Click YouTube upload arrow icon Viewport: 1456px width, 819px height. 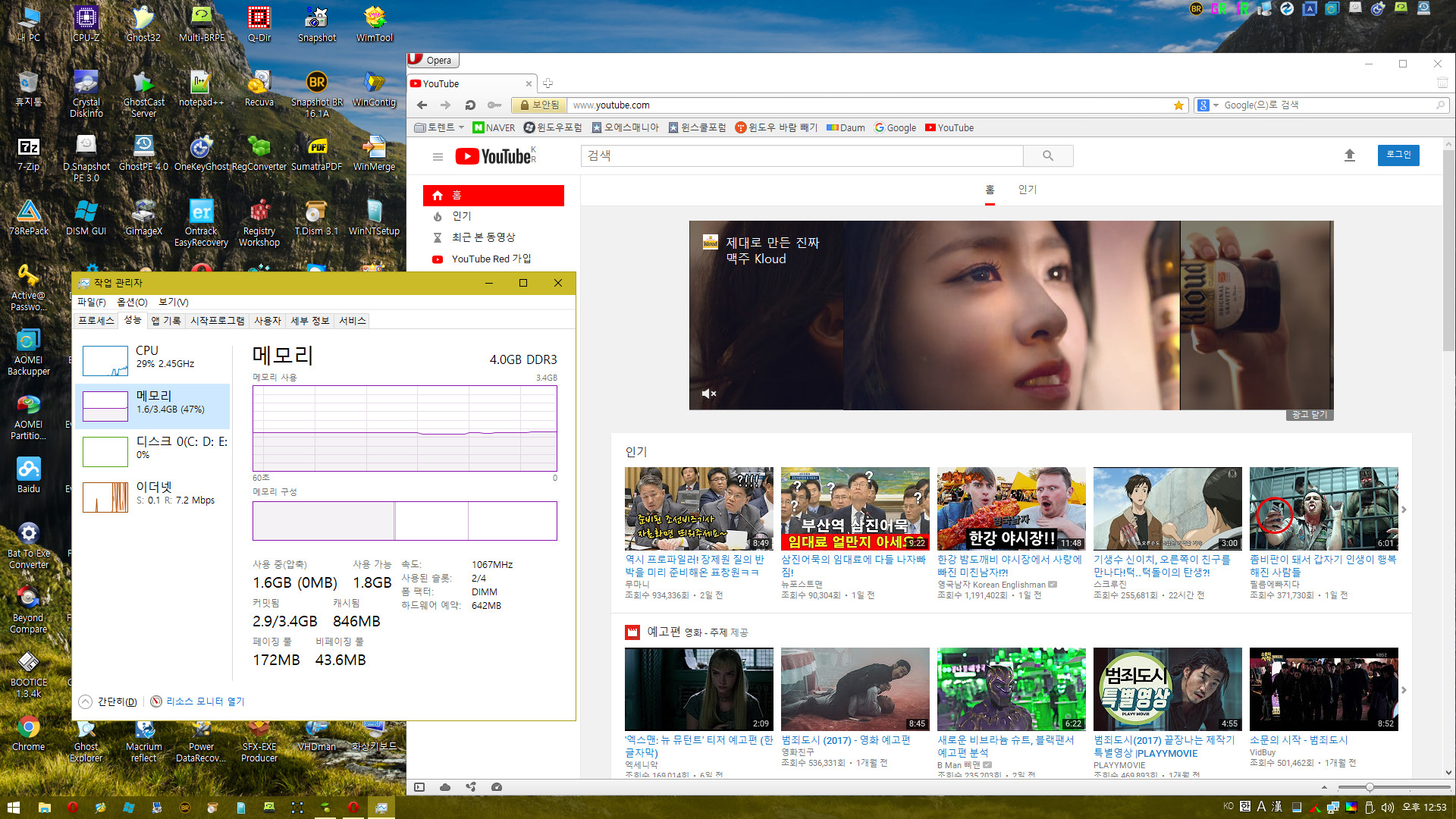[x=1350, y=155]
